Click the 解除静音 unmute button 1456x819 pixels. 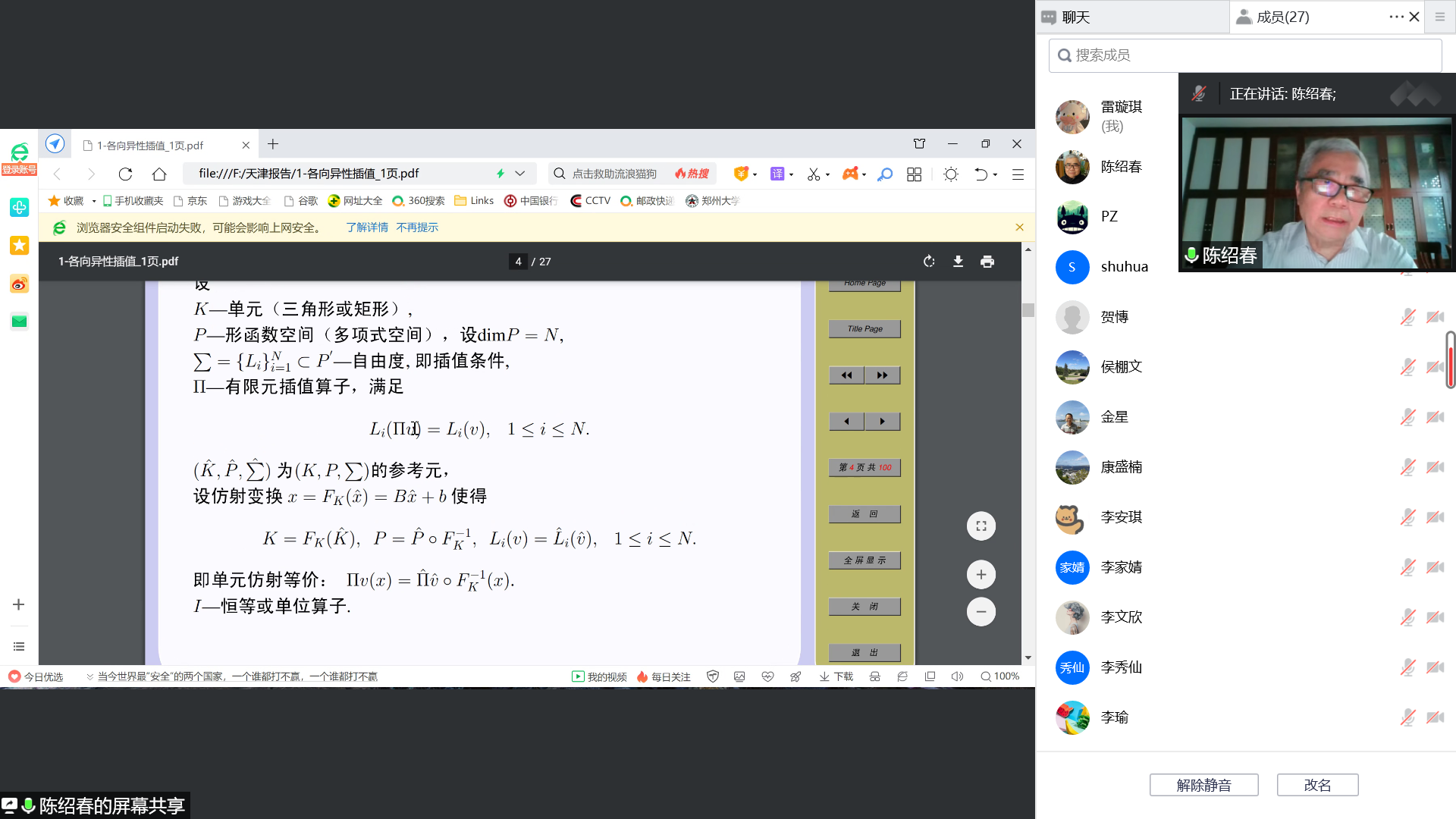tap(1203, 785)
